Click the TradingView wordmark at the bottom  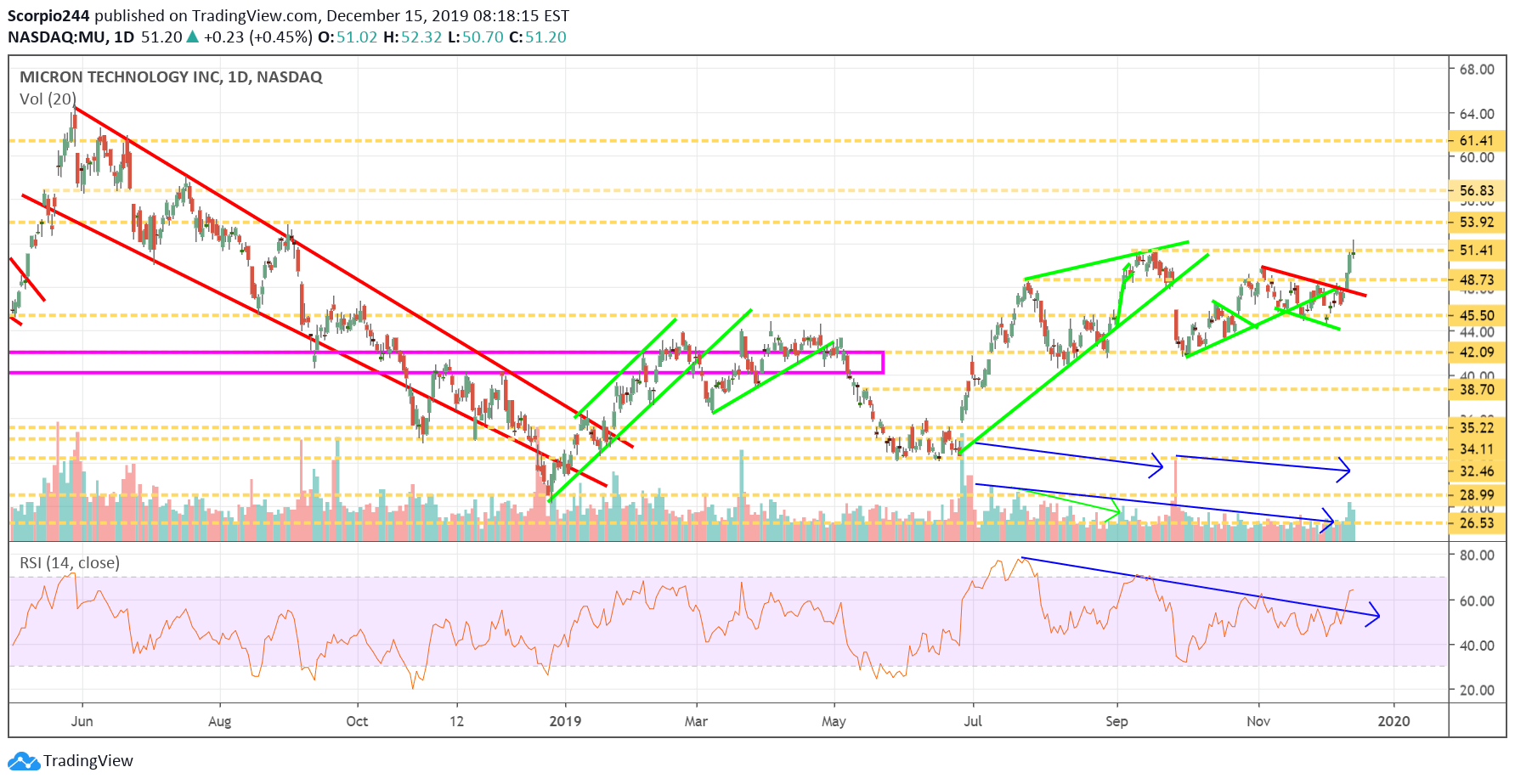tap(88, 760)
